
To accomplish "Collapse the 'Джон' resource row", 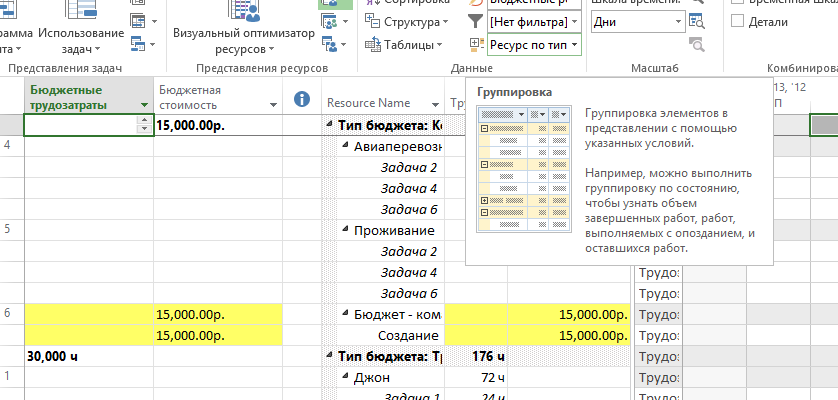I will [x=346, y=378].
